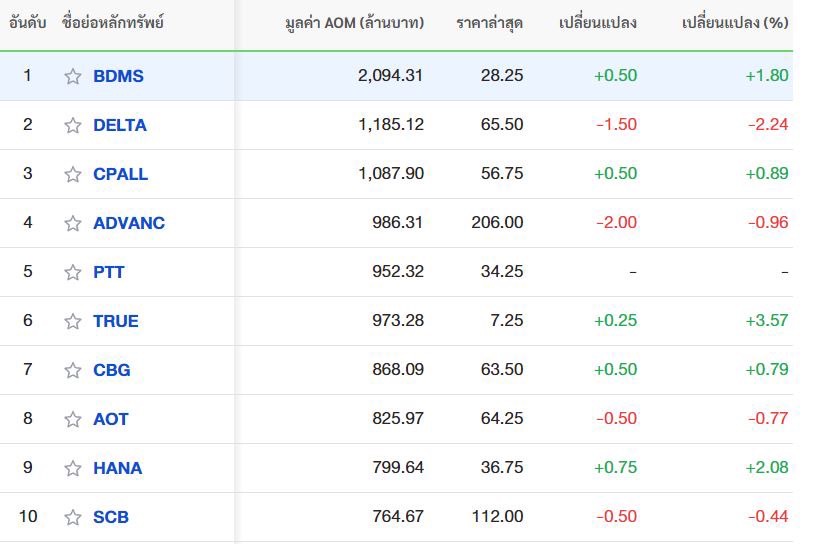The width and height of the screenshot is (821, 544).
Task: Add AOT to favorites via star
Action: pos(73,419)
